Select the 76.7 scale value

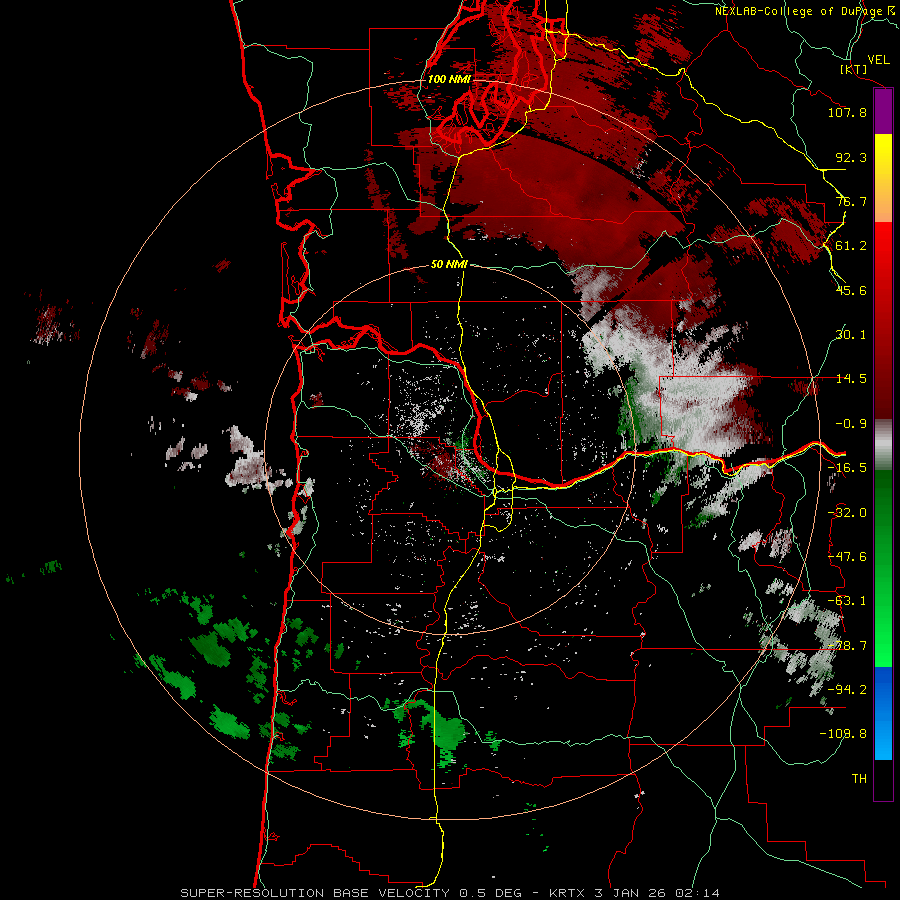(x=851, y=201)
